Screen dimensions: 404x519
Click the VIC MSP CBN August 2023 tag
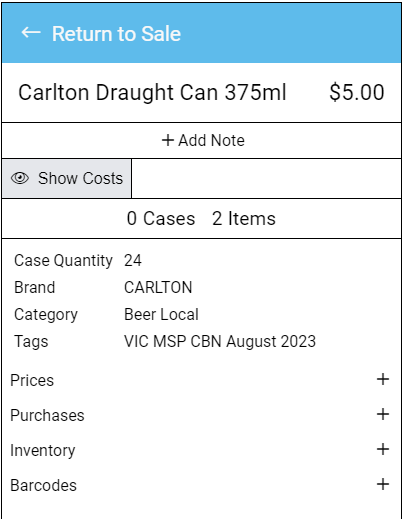[x=220, y=342]
